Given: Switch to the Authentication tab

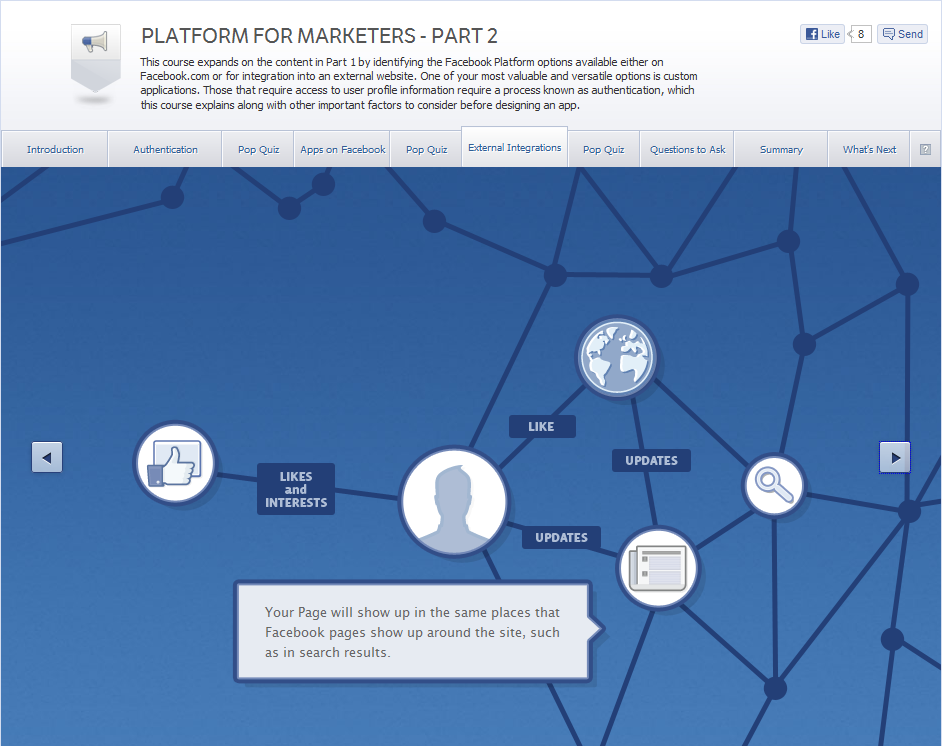Looking at the screenshot, I should (x=165, y=149).
